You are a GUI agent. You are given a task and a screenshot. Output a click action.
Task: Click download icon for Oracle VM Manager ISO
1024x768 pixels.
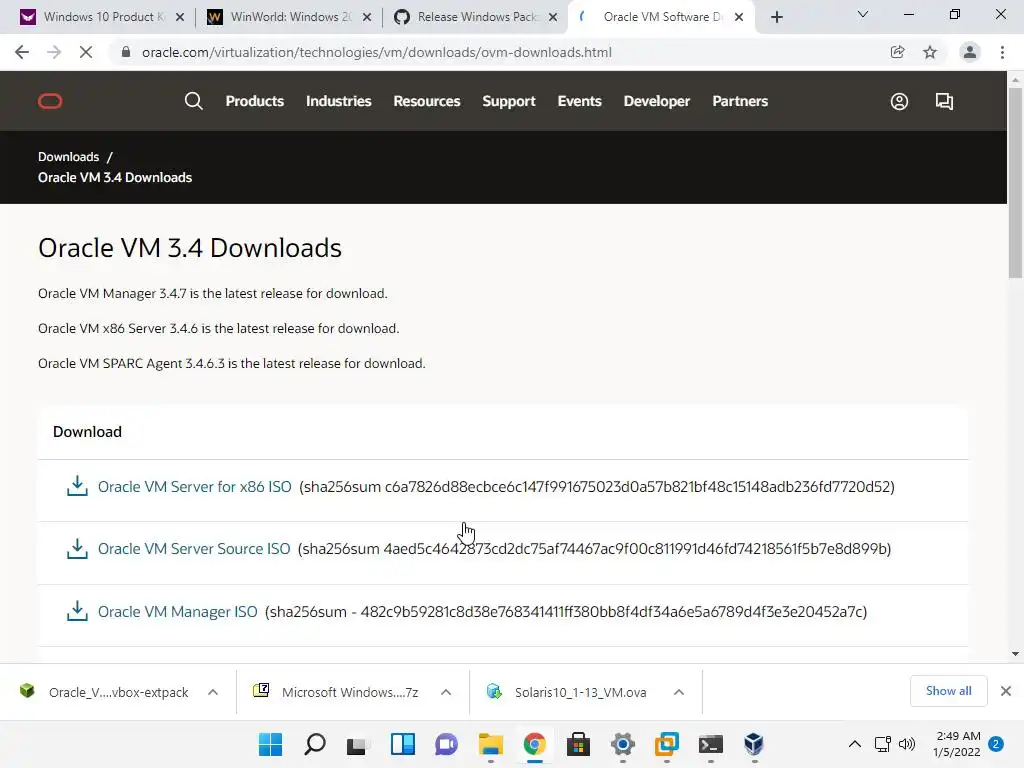(77, 611)
